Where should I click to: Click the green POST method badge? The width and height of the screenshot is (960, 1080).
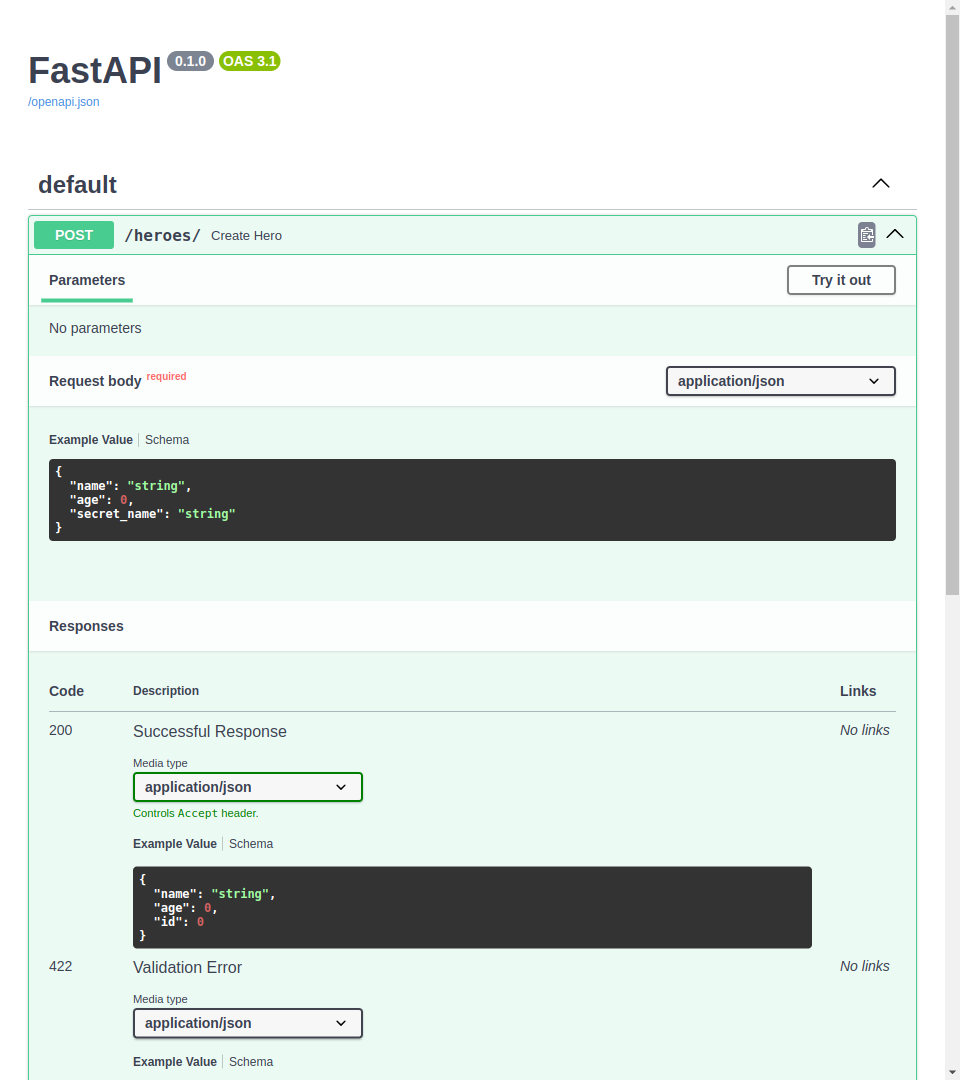click(x=74, y=235)
